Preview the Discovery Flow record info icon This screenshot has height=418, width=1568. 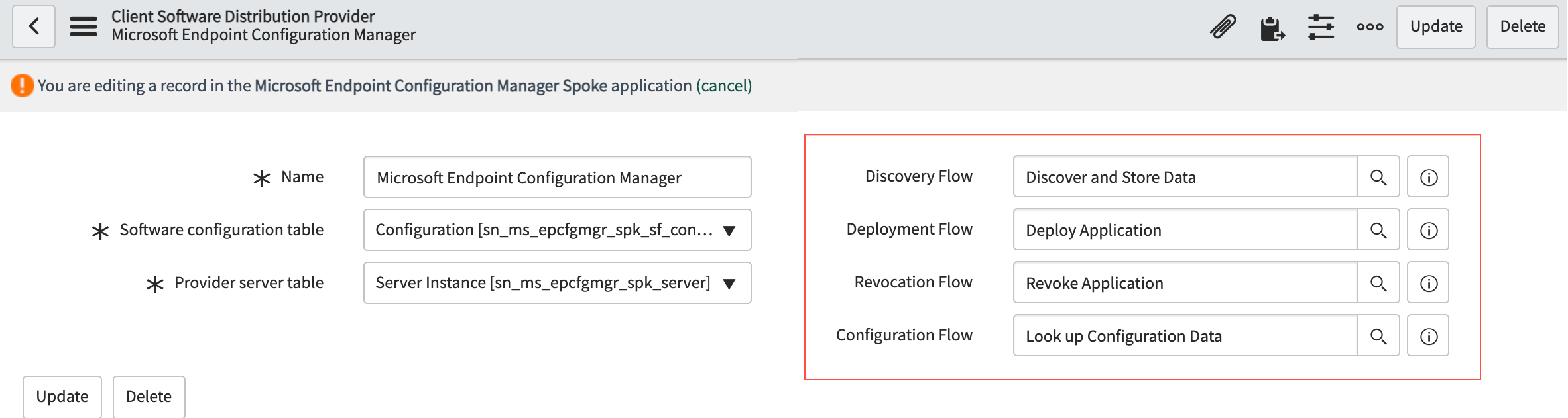(x=1429, y=177)
